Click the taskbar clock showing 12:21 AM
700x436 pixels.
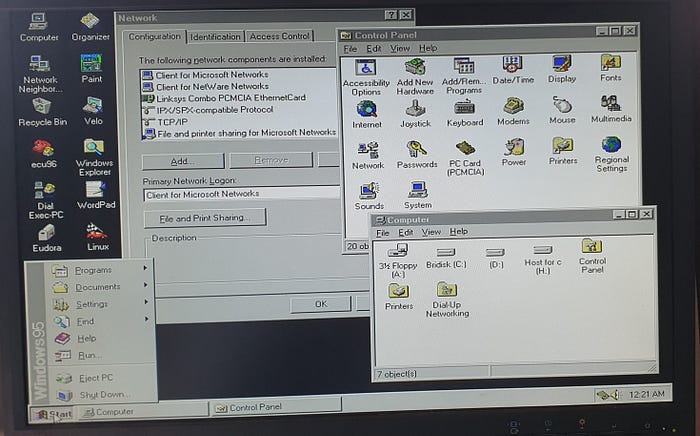click(646, 394)
